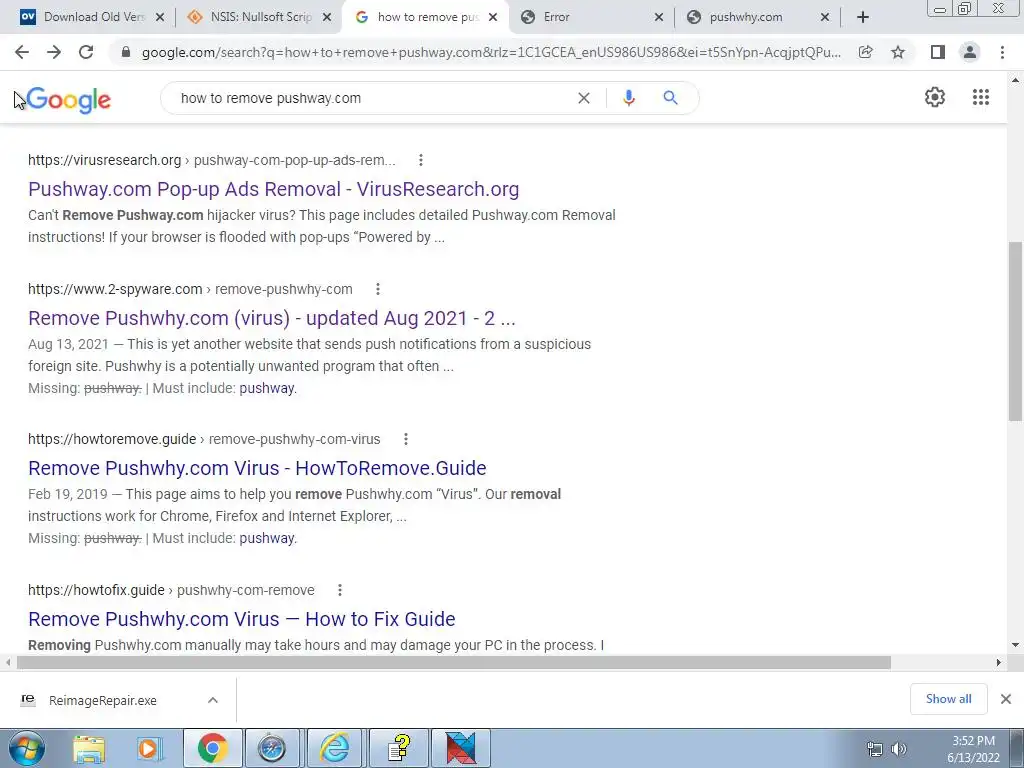Click the taskbar clock showing 3:52 PM

(973, 749)
